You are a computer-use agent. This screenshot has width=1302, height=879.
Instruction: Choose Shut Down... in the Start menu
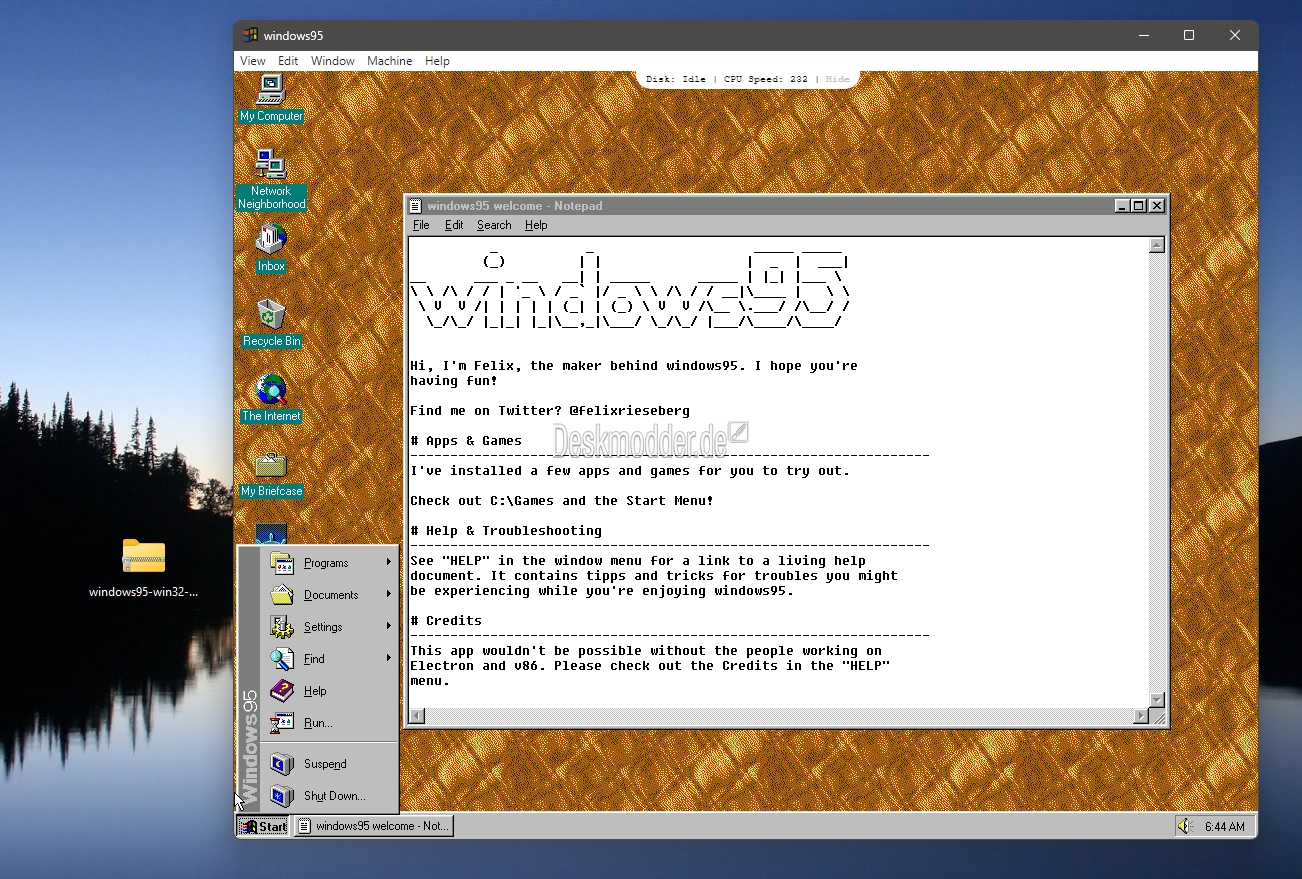(330, 796)
